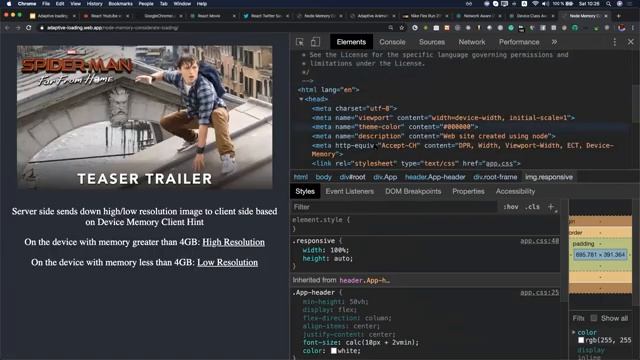Go forward in browser history
Screen dimensions: 640x360
click(x=18, y=28)
